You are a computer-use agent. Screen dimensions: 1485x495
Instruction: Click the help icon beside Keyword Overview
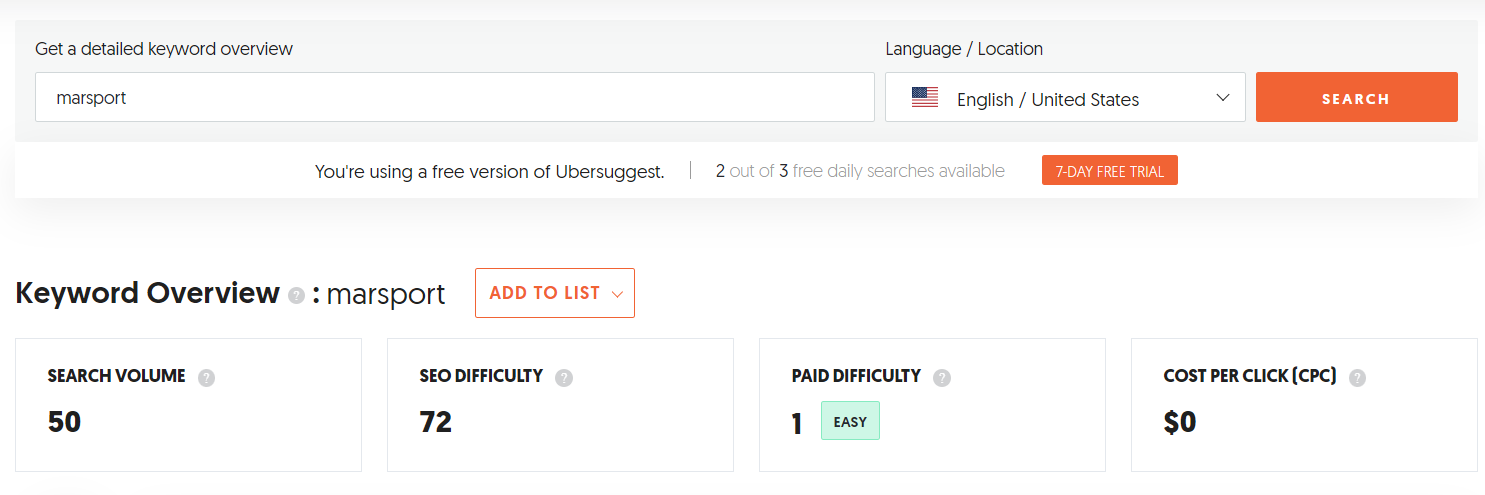[x=296, y=296]
